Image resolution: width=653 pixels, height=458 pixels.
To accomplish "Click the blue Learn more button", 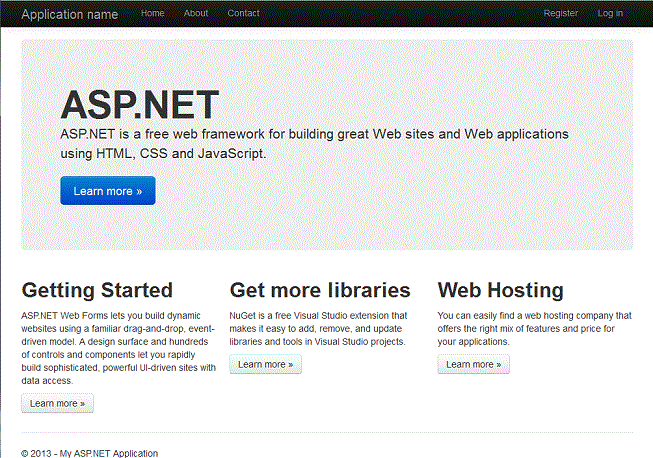I will click(108, 191).
